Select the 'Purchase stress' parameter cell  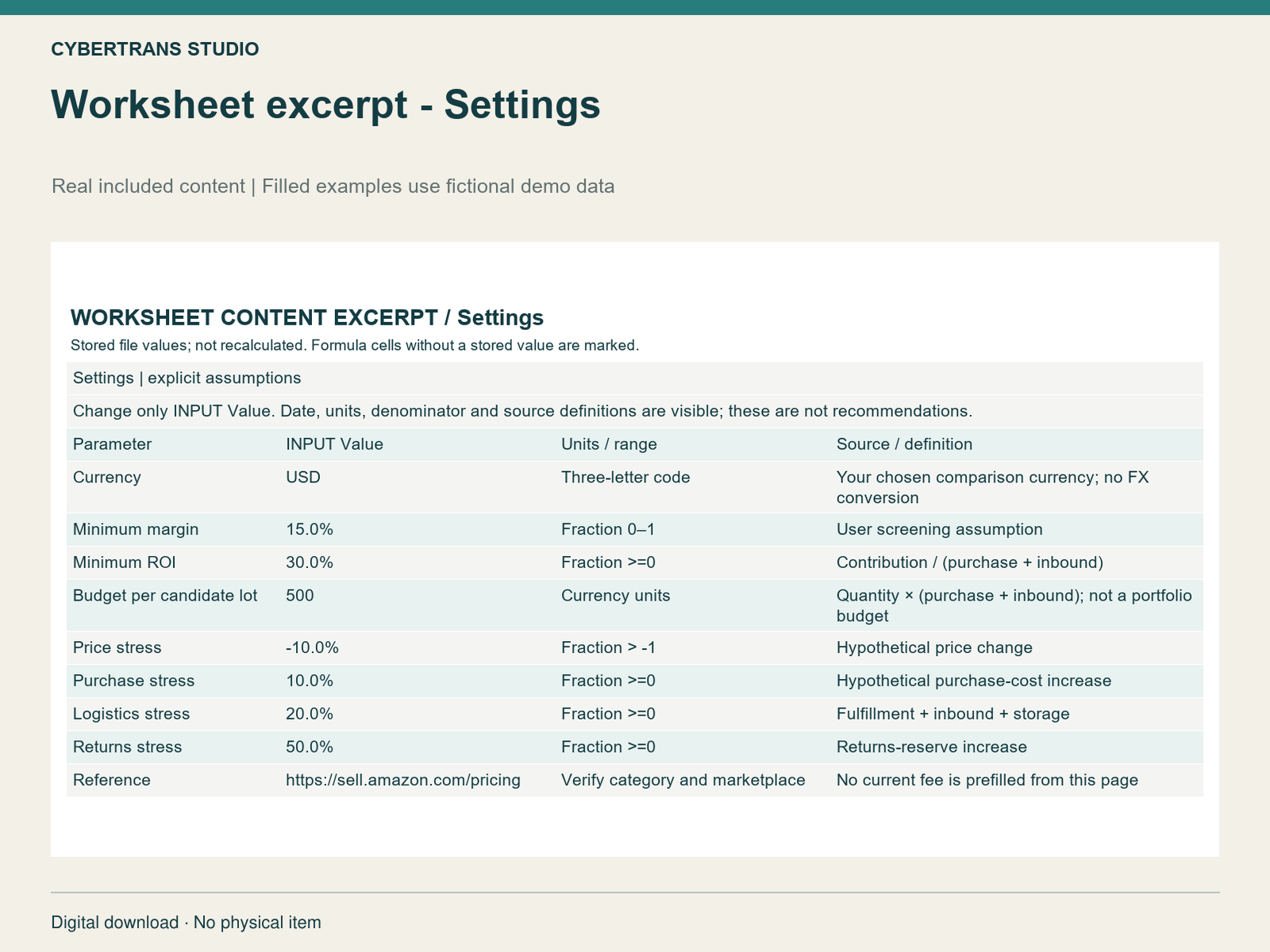coord(133,681)
